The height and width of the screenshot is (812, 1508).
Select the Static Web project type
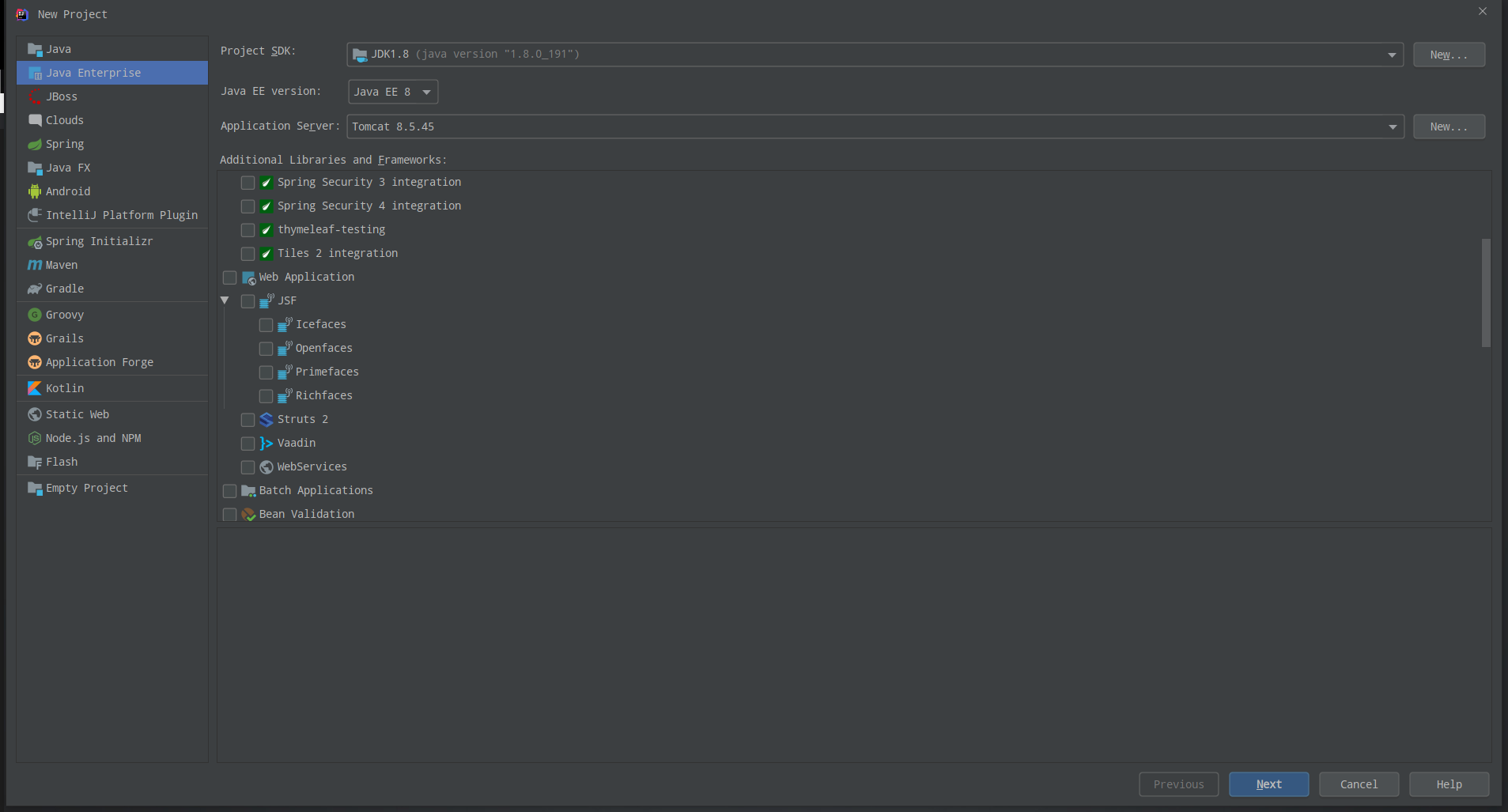tap(112, 414)
